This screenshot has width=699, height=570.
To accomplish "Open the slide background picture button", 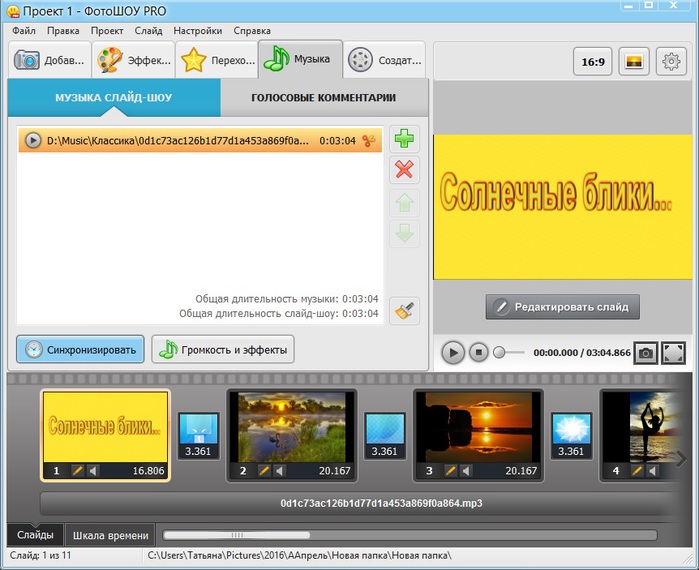I will [634, 62].
